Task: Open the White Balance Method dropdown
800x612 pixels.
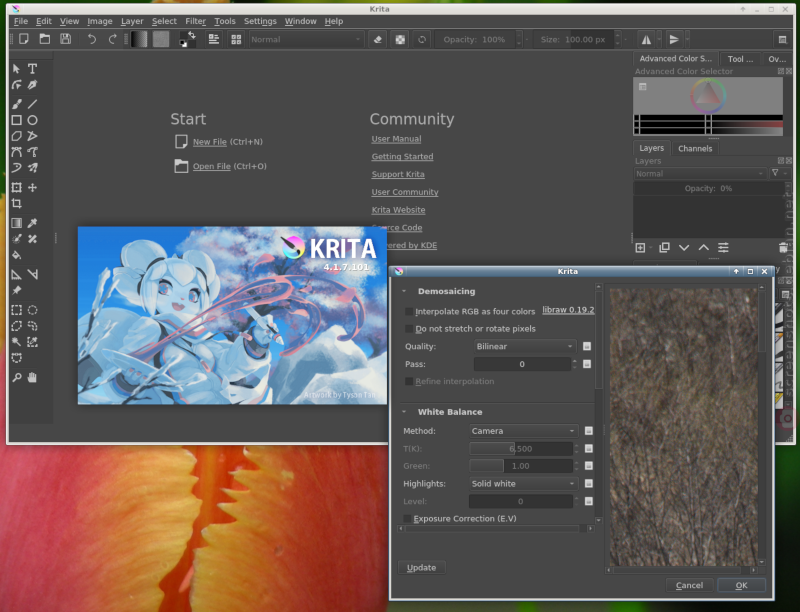Action: 524,431
